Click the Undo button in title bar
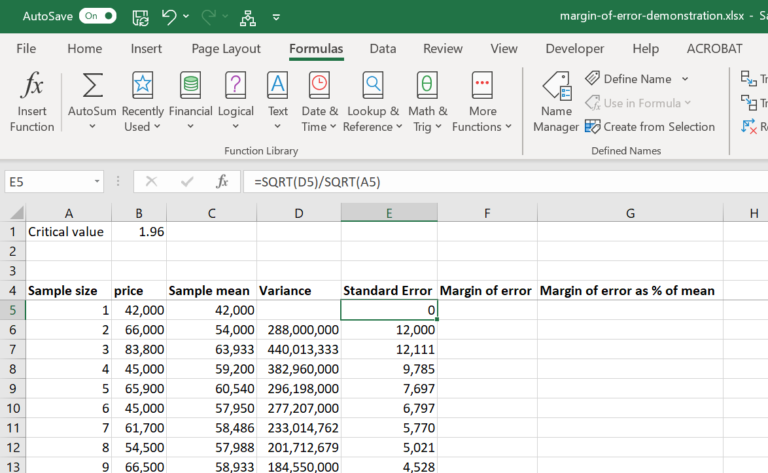The image size is (768, 473). [x=169, y=16]
